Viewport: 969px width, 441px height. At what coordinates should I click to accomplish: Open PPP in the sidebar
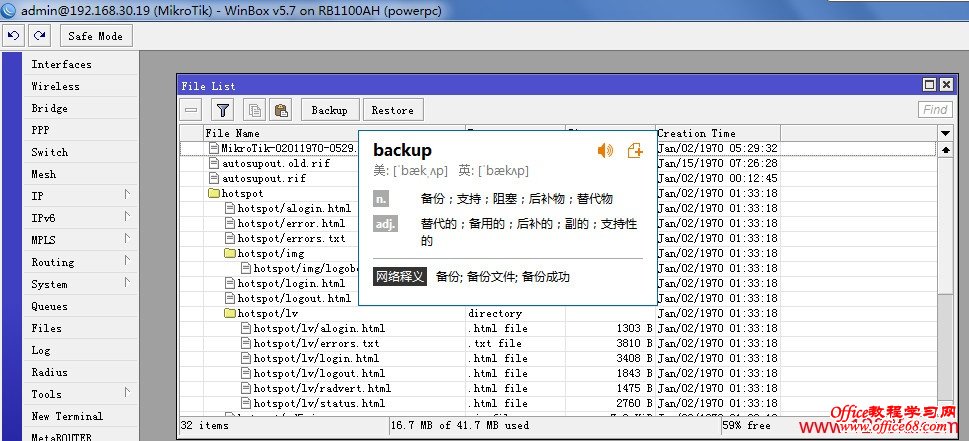pyautogui.click(x=40, y=130)
